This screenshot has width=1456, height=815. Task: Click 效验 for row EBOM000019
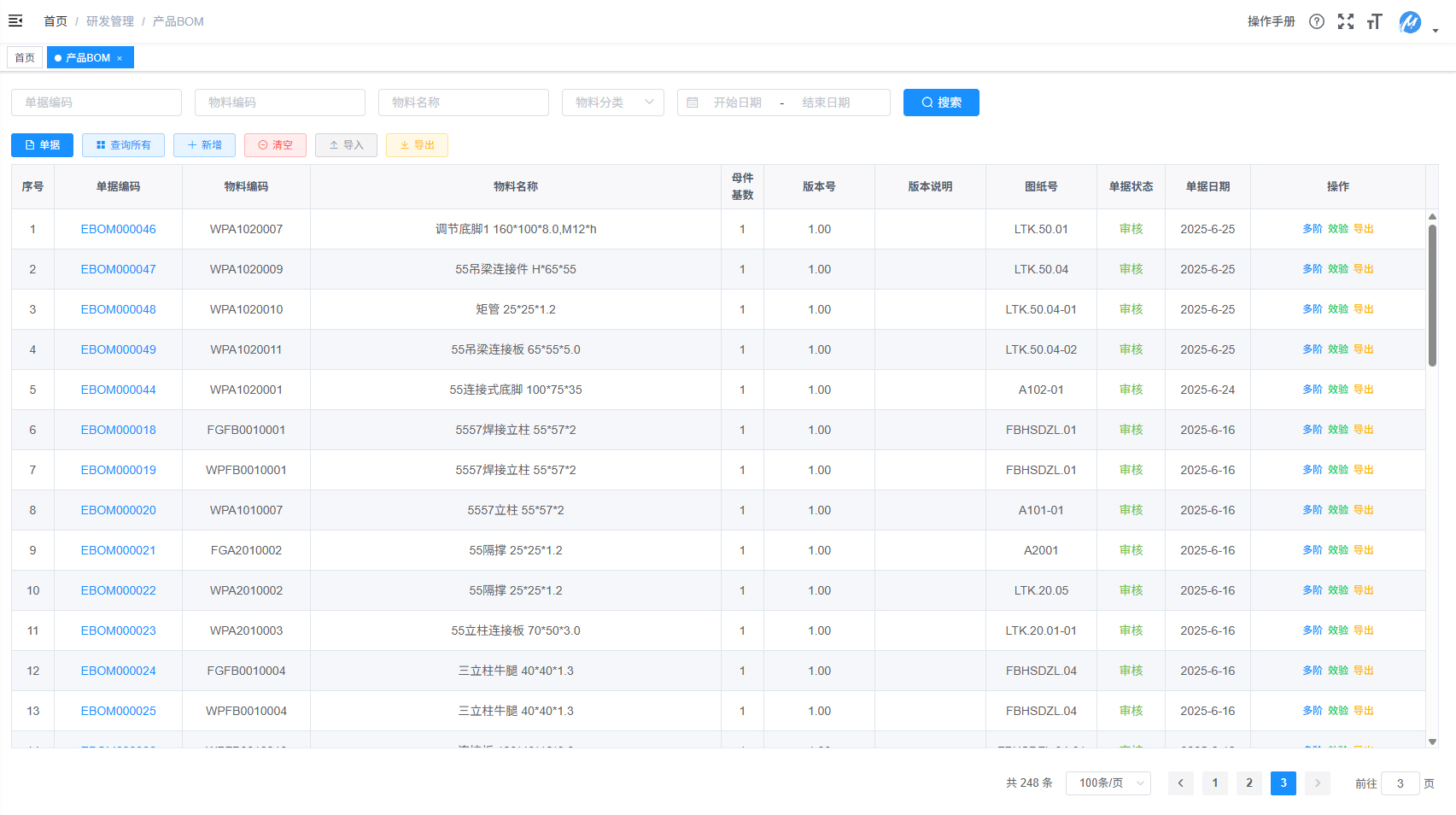[x=1338, y=470]
